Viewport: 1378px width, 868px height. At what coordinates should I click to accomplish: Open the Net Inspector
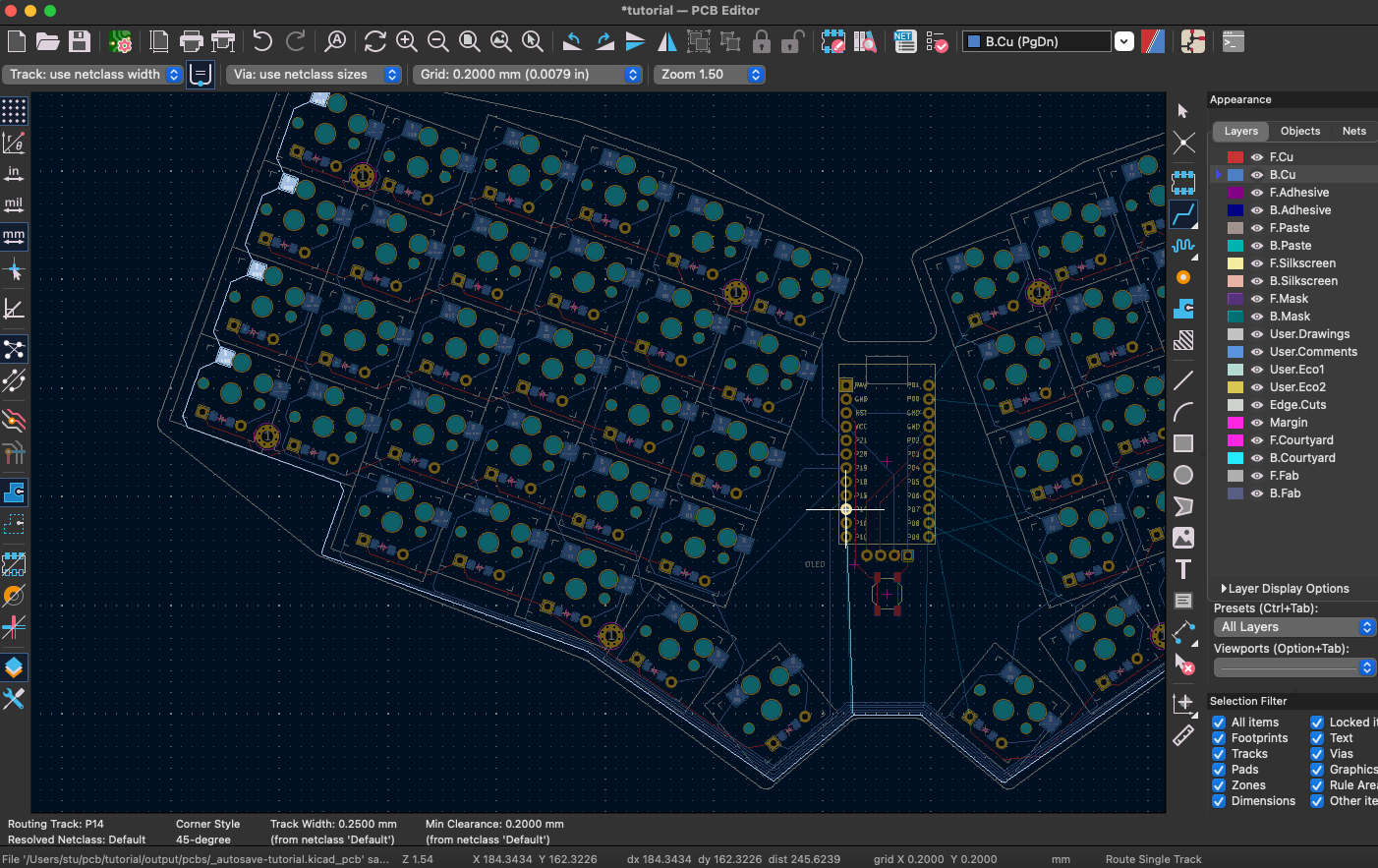click(904, 41)
